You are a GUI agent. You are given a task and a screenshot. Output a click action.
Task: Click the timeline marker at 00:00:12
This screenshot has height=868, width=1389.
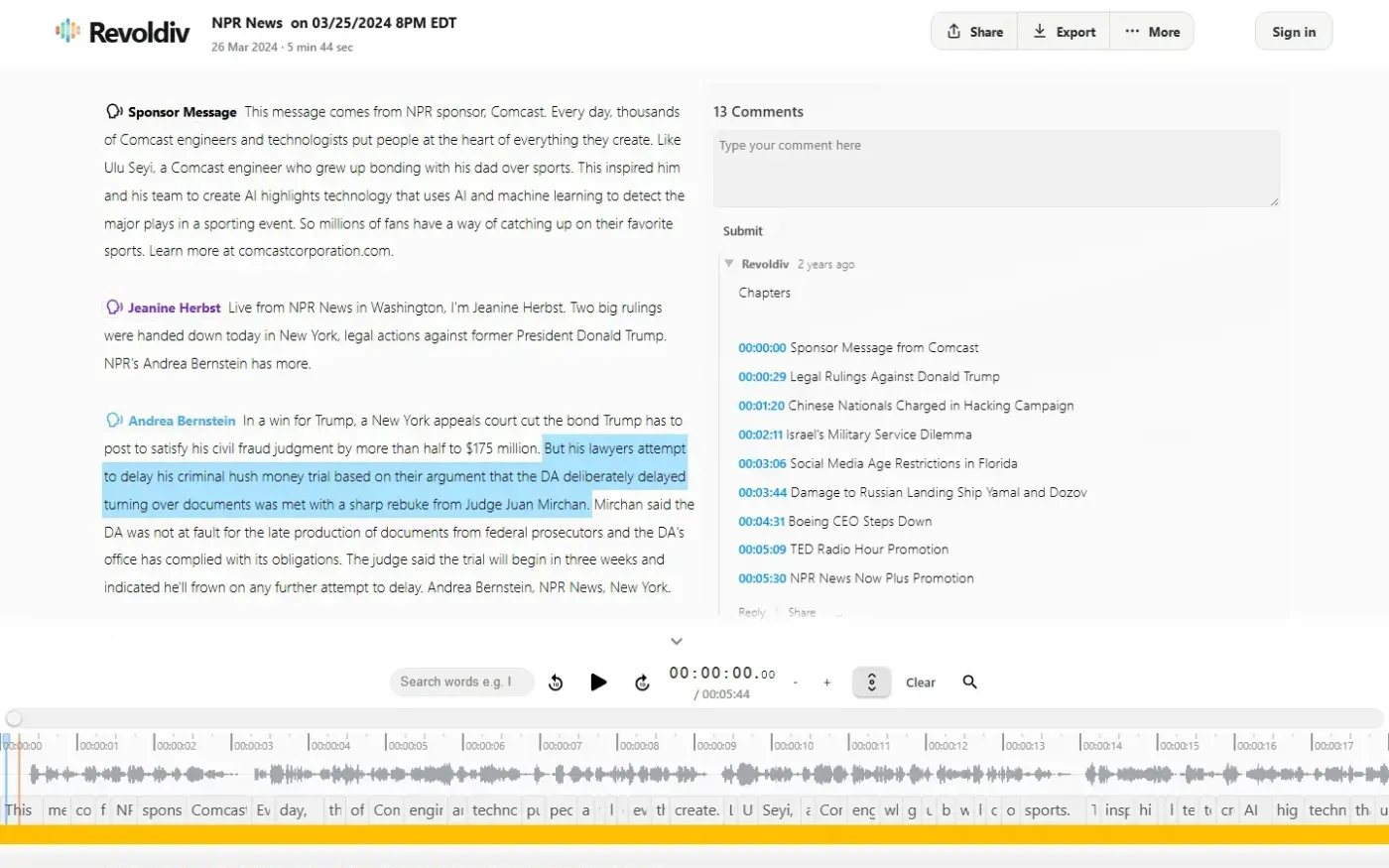(948, 745)
